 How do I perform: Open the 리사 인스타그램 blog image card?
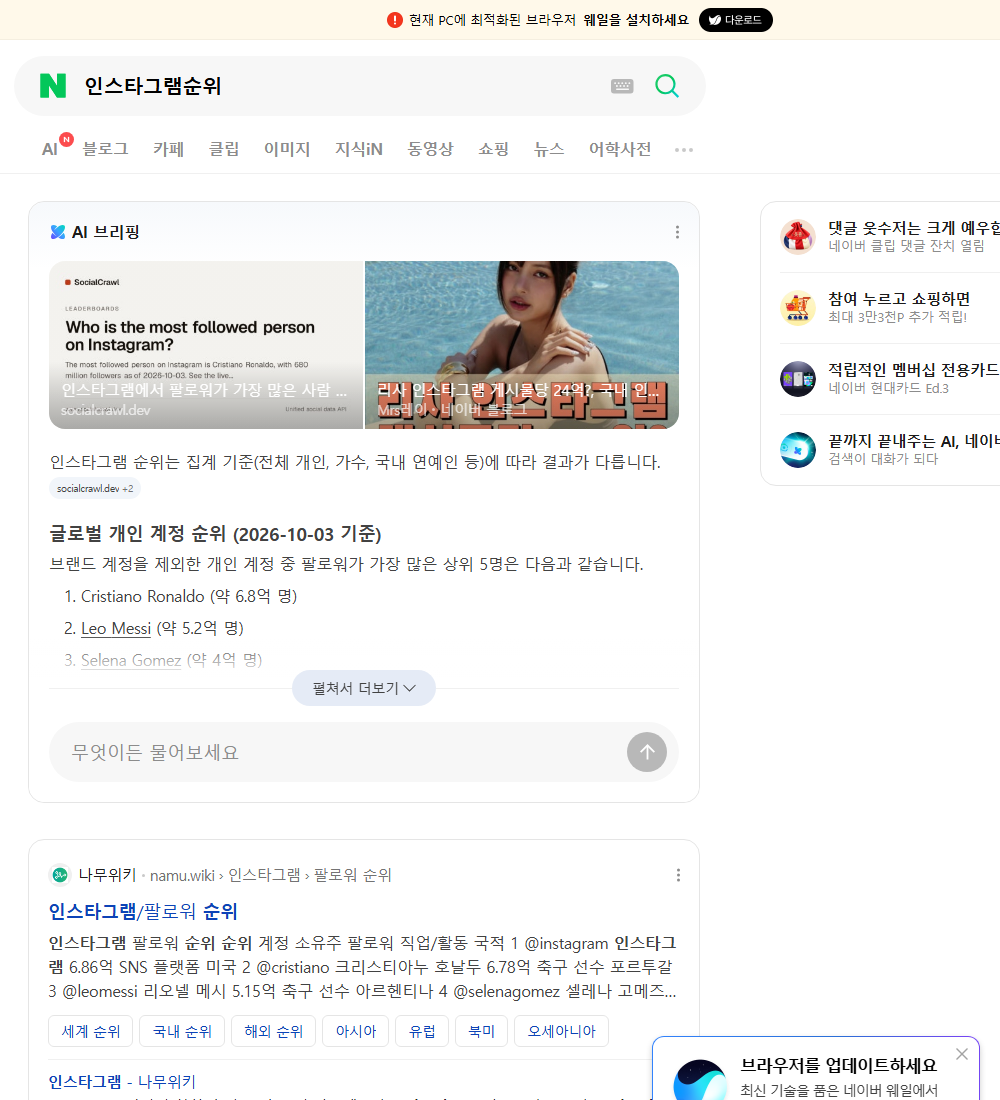521,344
